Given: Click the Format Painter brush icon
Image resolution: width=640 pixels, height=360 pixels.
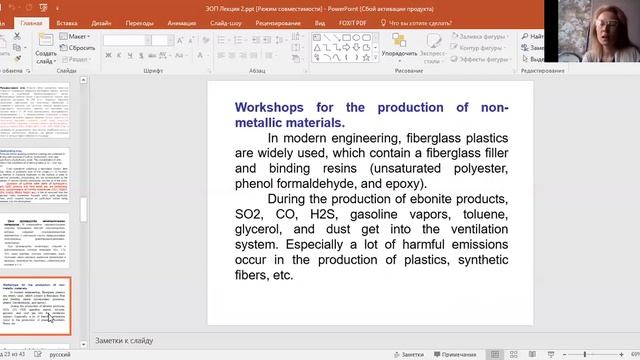Looking at the screenshot, I should [x=18, y=59].
